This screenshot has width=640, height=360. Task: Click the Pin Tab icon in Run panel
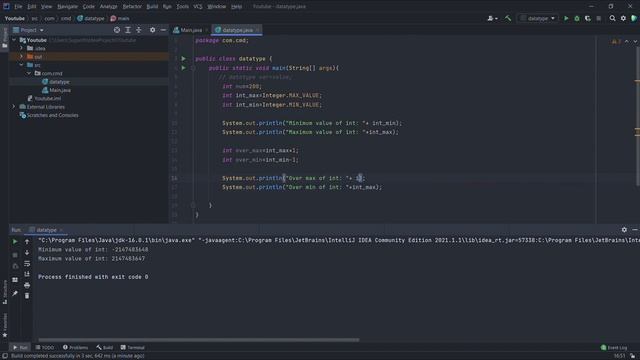[15, 293]
